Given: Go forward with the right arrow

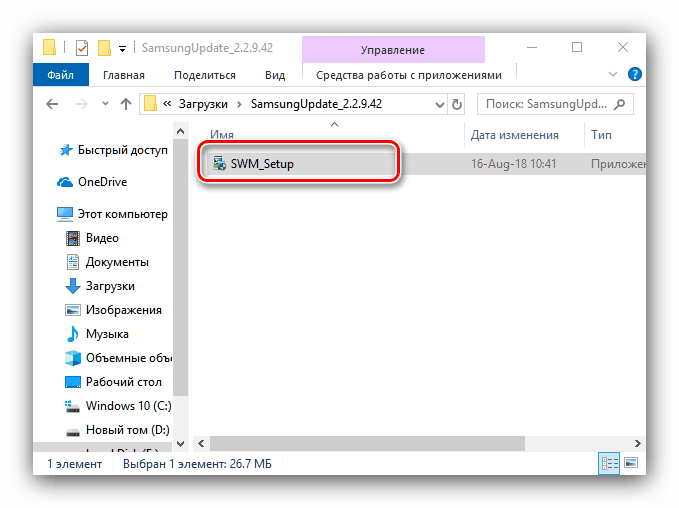Looking at the screenshot, I should pos(81,104).
